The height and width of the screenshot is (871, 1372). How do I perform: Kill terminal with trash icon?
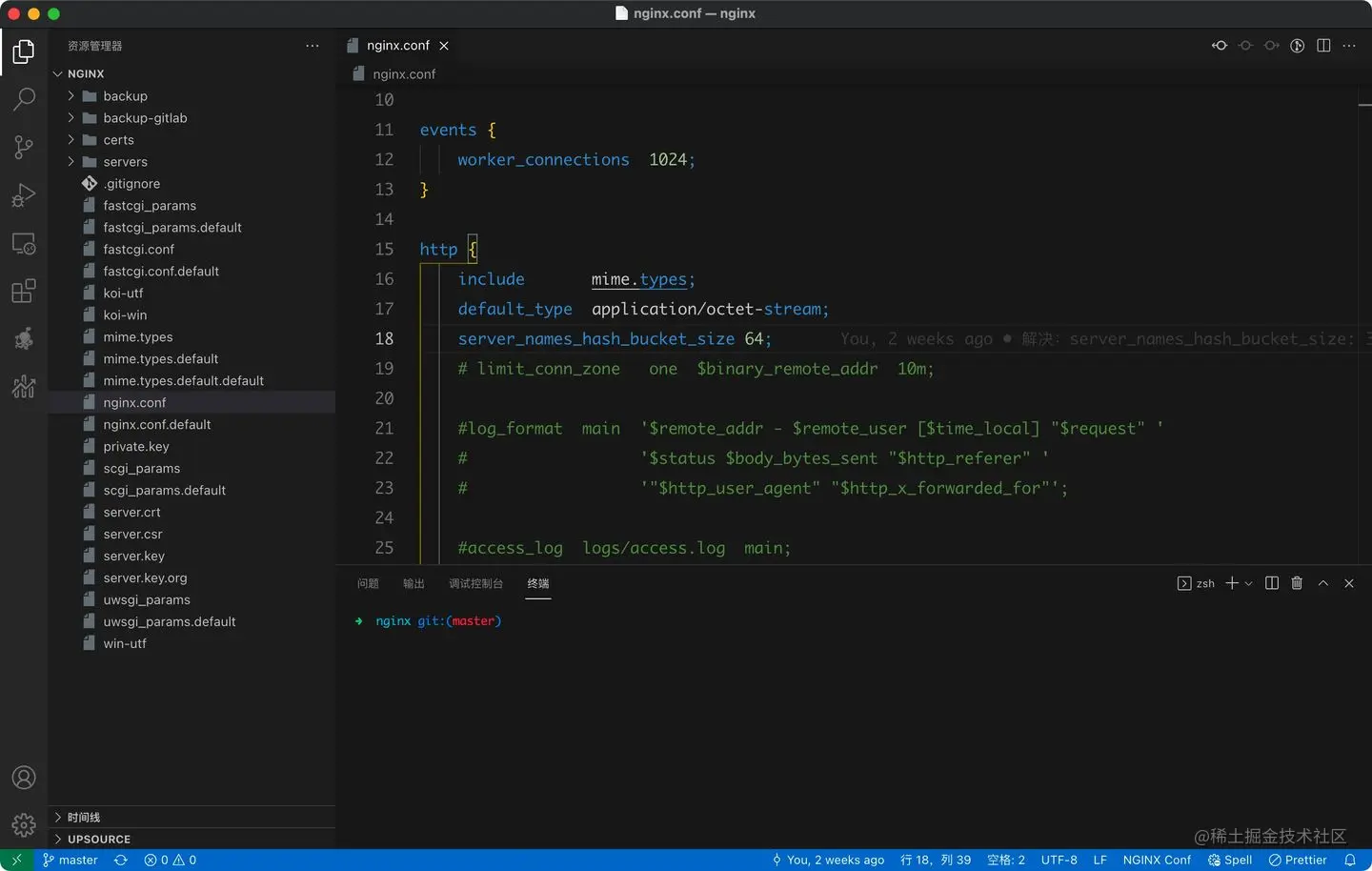(1297, 583)
